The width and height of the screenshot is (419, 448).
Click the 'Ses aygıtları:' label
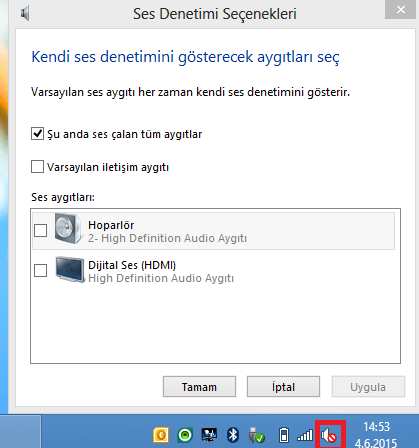63,197
